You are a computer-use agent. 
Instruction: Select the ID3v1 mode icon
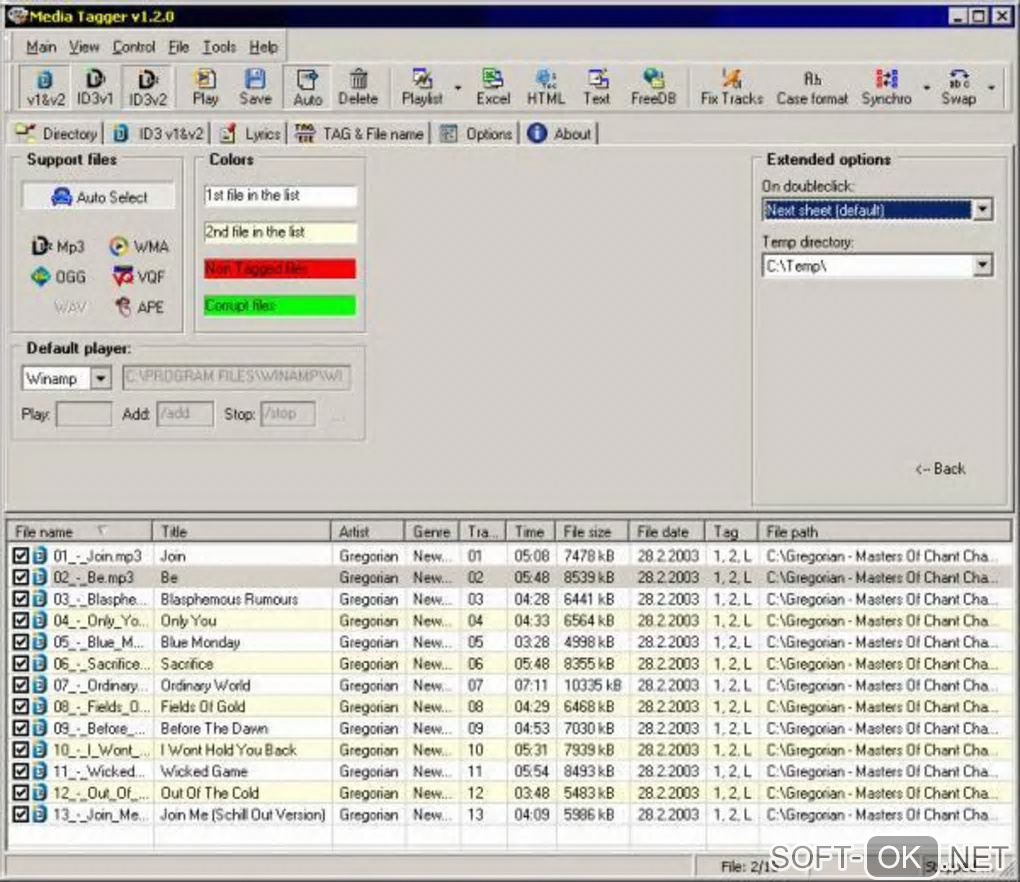(x=95, y=87)
